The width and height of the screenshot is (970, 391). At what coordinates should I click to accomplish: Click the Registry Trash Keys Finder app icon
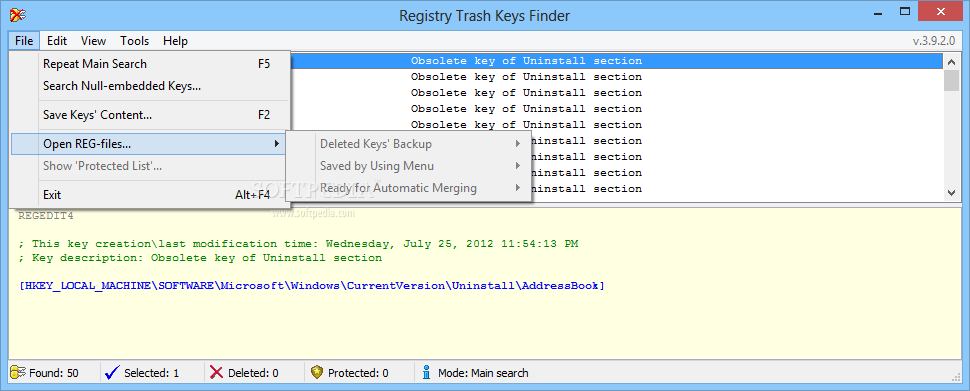(x=18, y=15)
